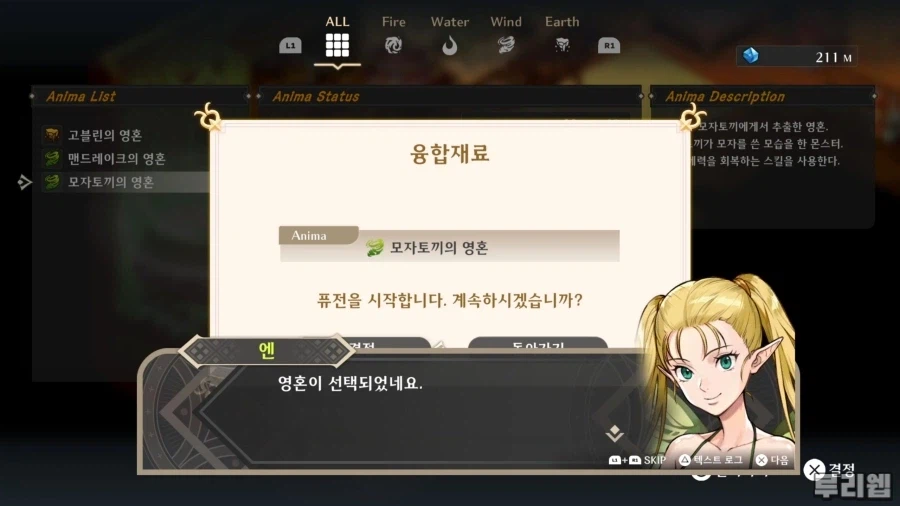This screenshot has width=900, height=506.
Task: Click the elf character portrait
Action: point(717,373)
